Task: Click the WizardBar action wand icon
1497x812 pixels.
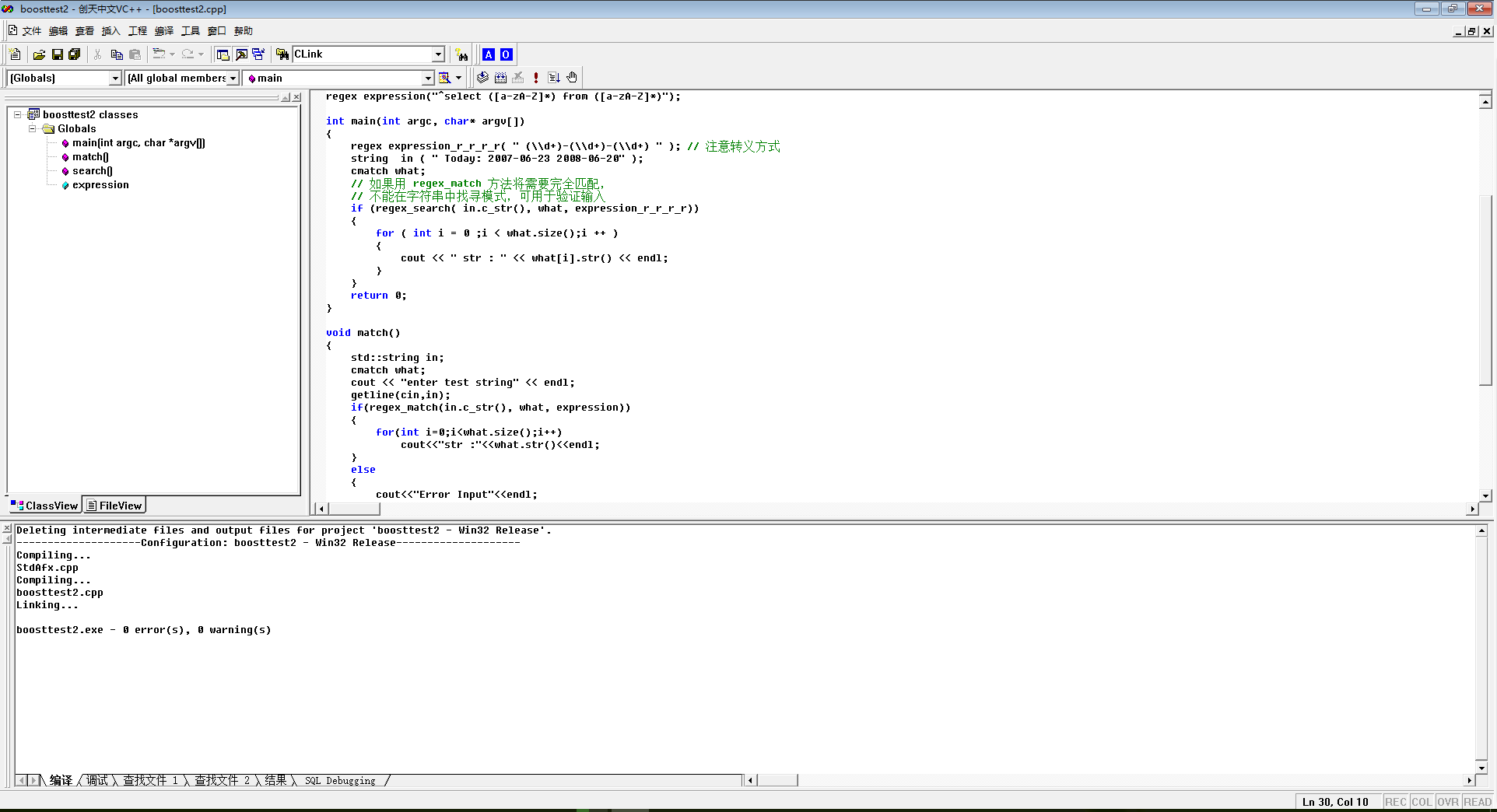Action: (x=444, y=78)
